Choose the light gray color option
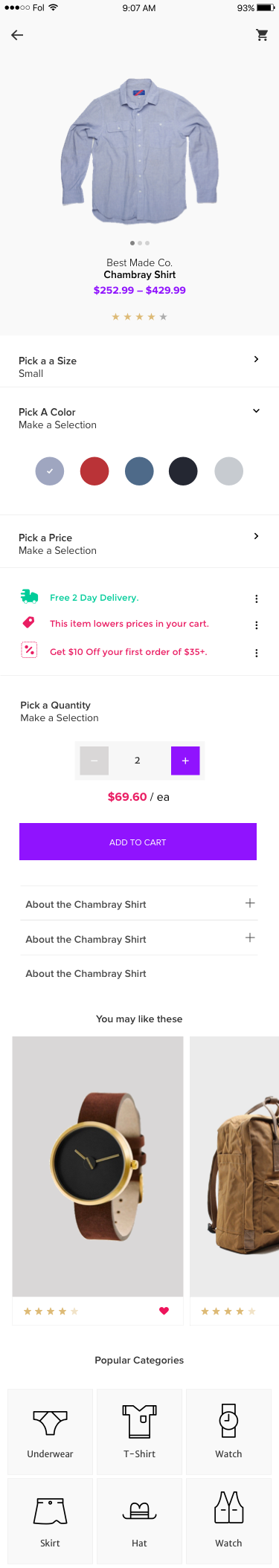 coord(228,471)
